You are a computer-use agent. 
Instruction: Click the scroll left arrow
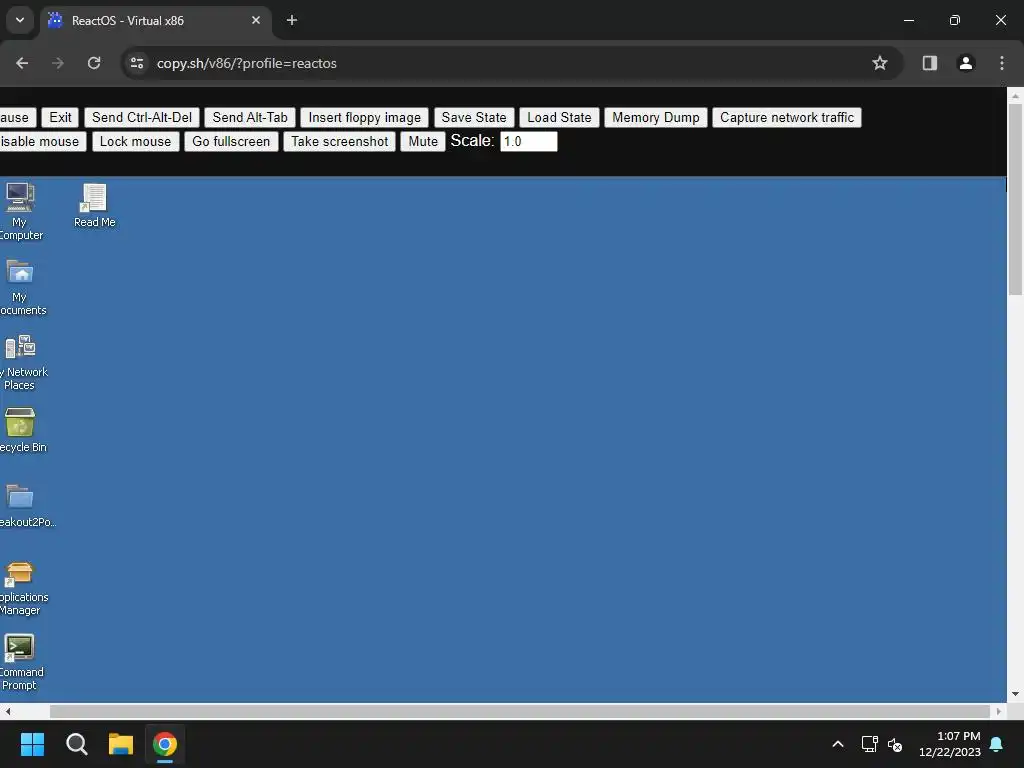[x=7, y=711]
